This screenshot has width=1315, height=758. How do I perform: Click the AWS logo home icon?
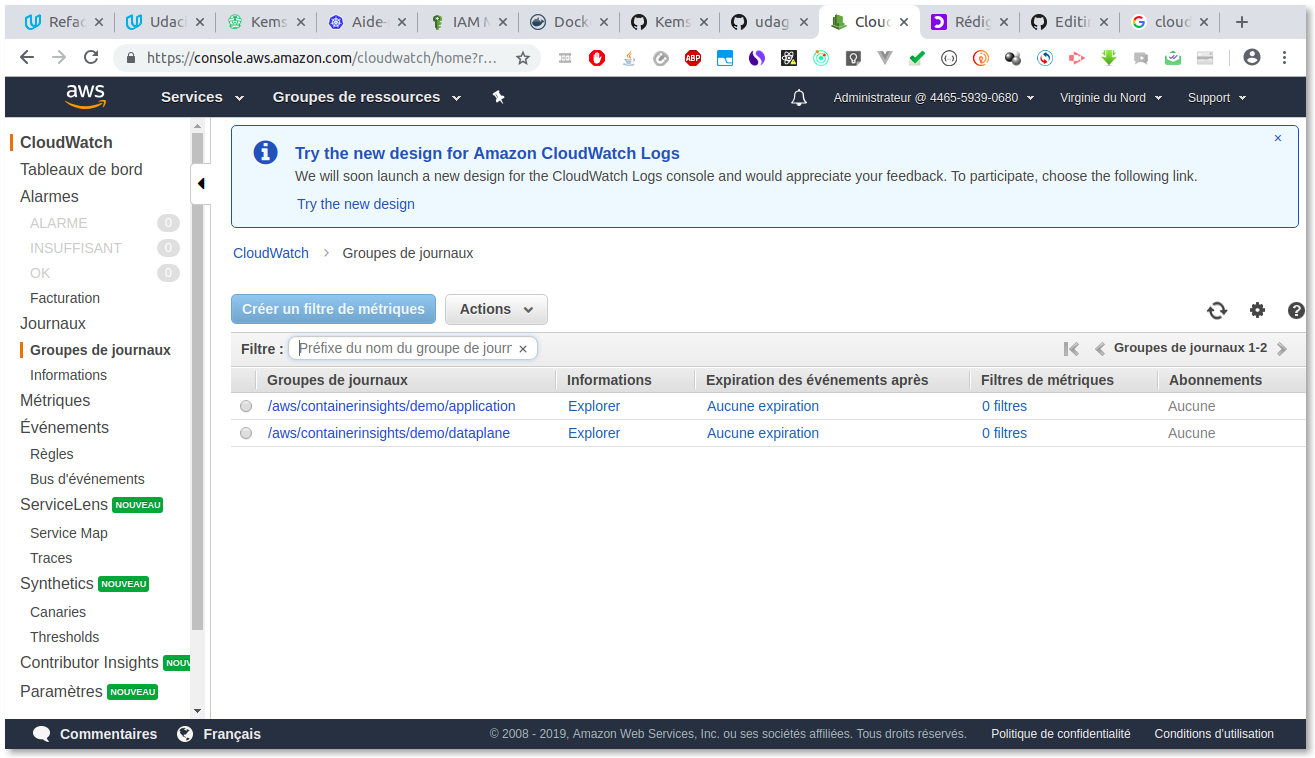click(x=85, y=96)
